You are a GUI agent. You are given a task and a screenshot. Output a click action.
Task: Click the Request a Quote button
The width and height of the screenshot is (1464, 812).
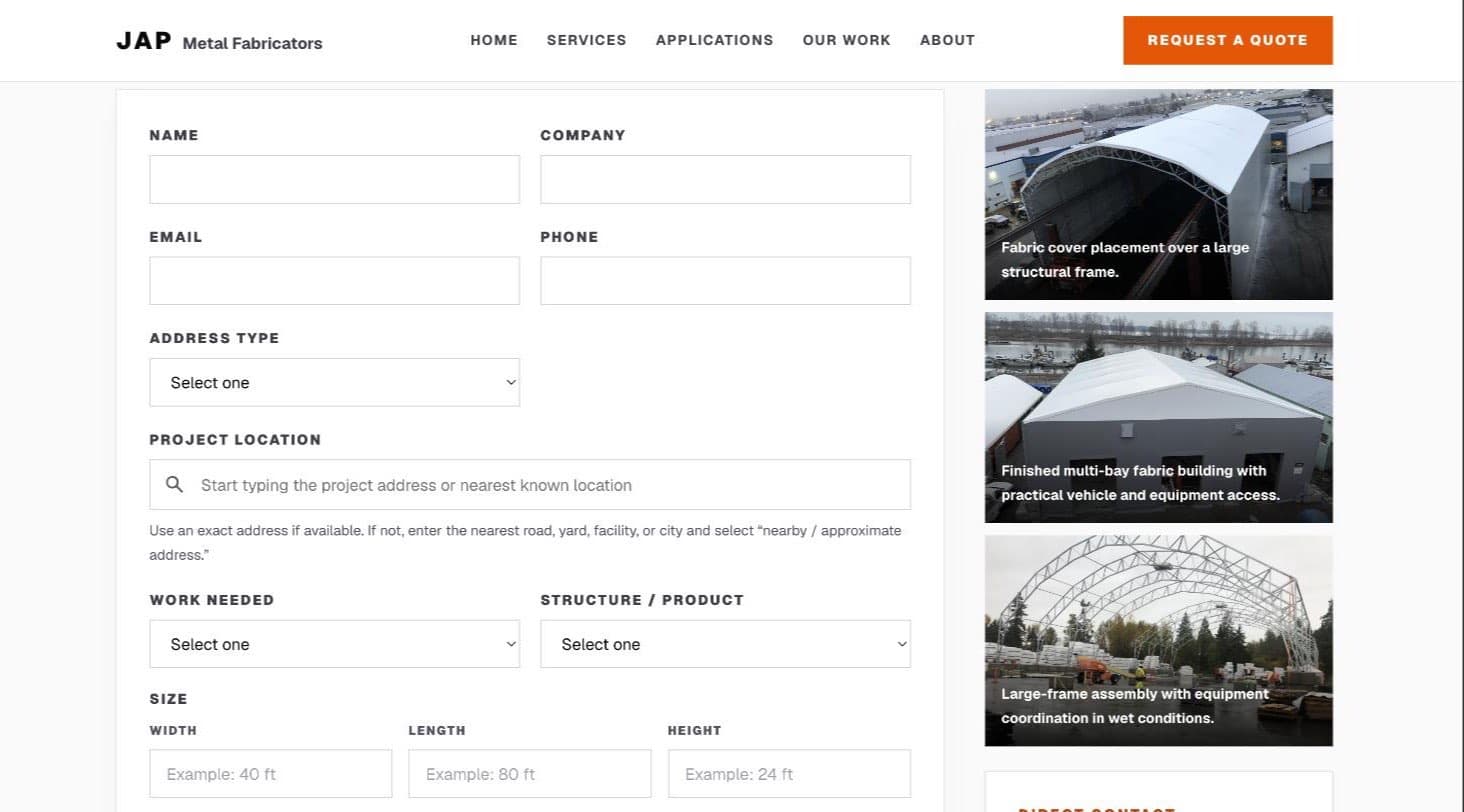1227,40
